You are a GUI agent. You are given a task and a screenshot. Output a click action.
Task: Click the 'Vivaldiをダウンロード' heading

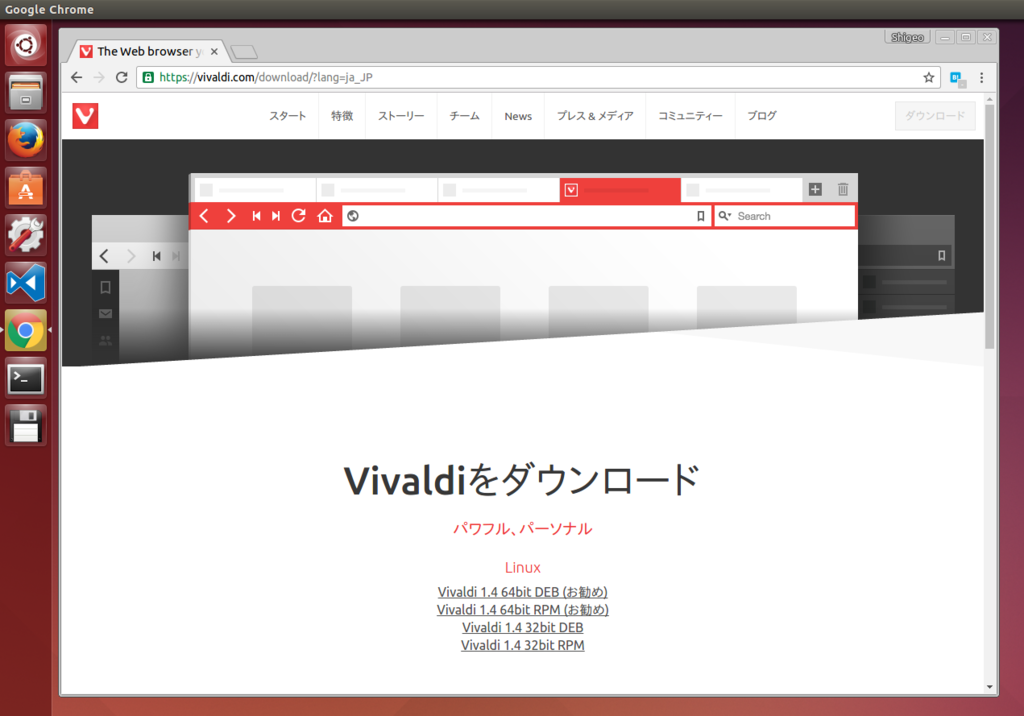coord(522,480)
